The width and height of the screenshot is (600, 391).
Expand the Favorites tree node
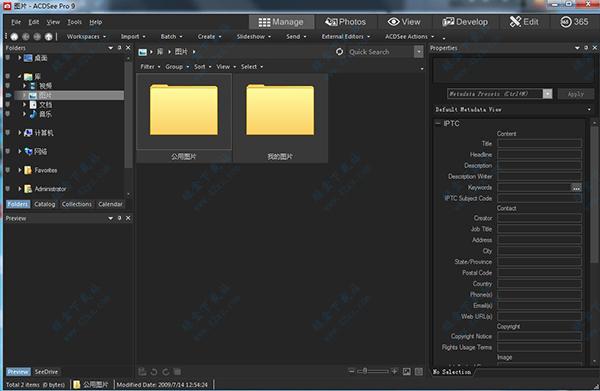pyautogui.click(x=20, y=170)
